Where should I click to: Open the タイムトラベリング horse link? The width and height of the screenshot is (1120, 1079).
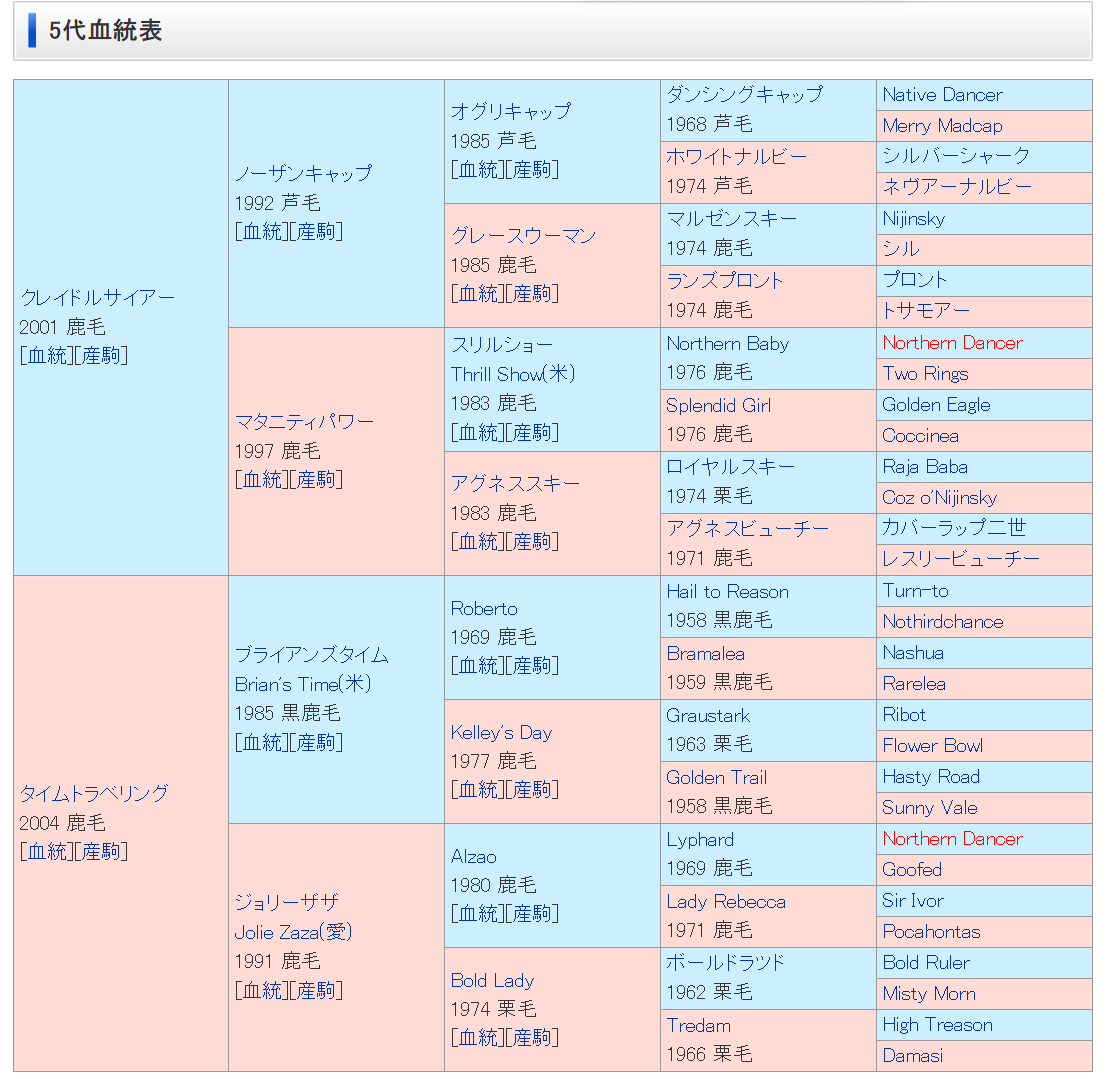click(94, 794)
